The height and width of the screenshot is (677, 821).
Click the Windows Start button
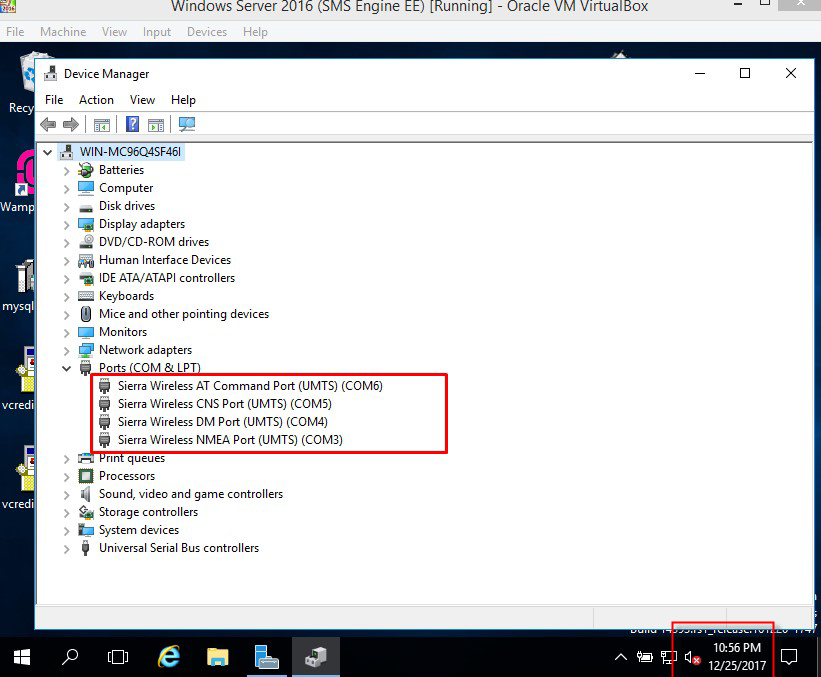point(22,657)
